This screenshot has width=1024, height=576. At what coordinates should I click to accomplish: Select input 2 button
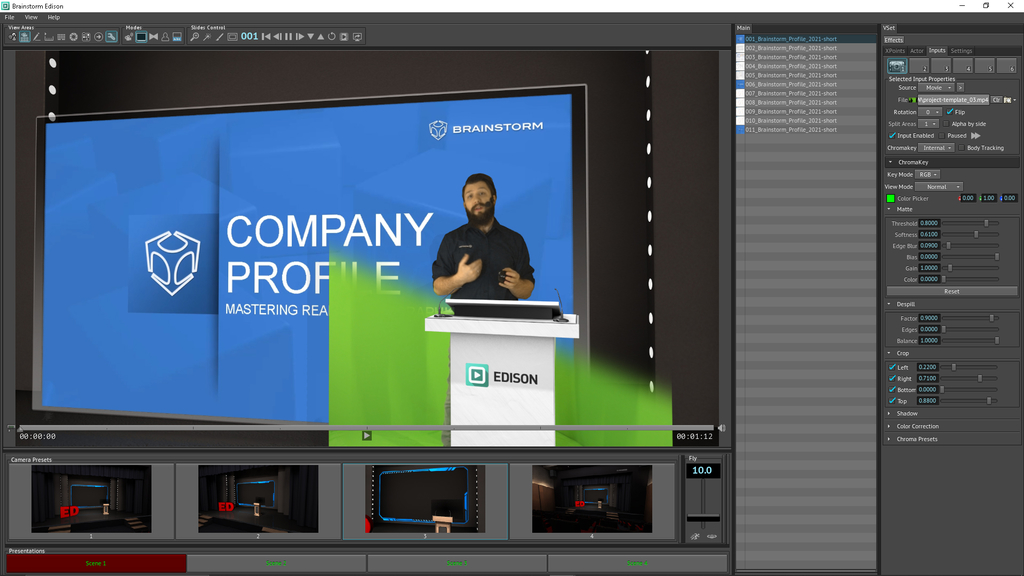919,66
